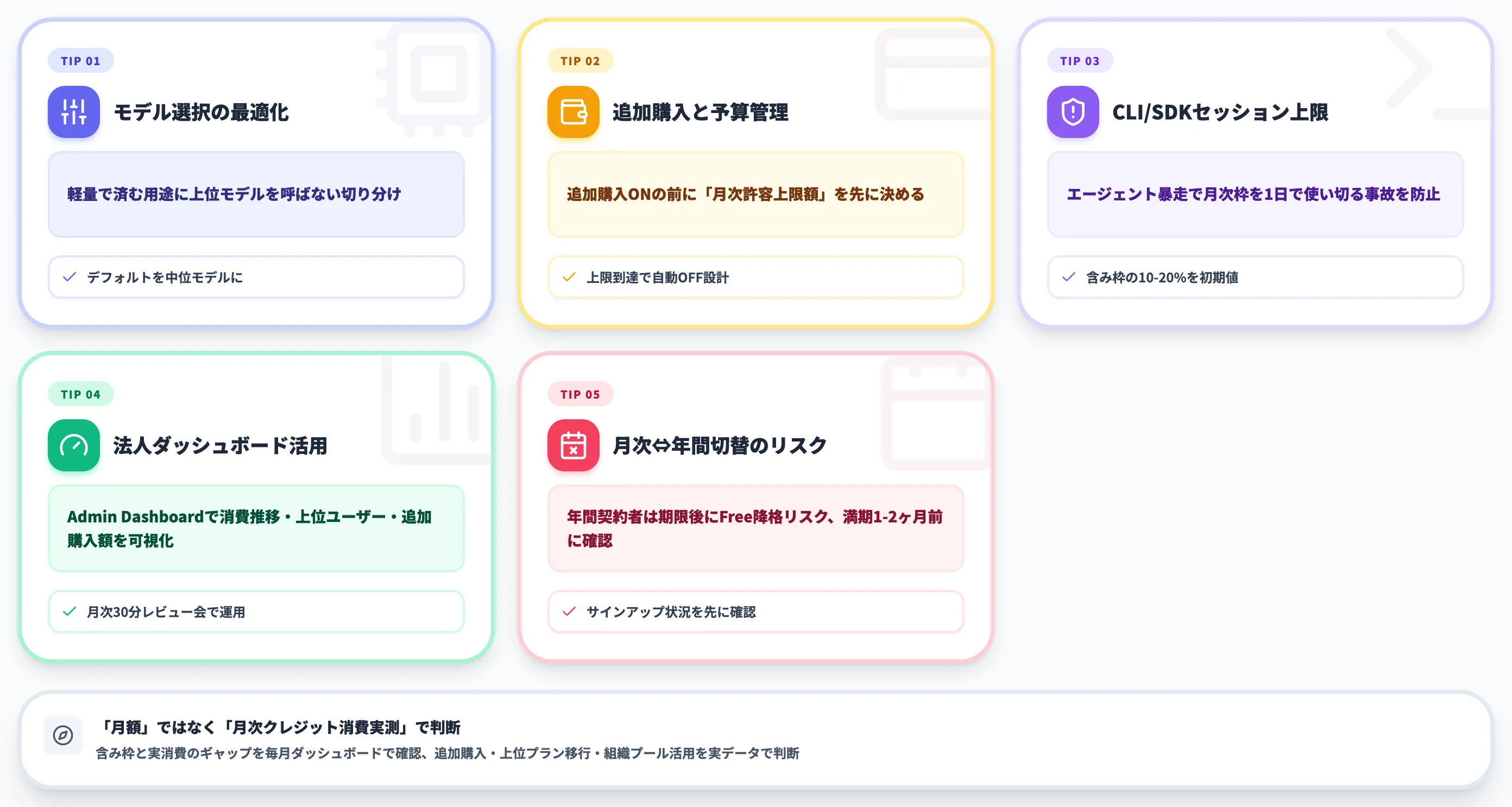1512x807 pixels.
Task: Click the heading モデル選択の最適化
Action: (x=201, y=112)
